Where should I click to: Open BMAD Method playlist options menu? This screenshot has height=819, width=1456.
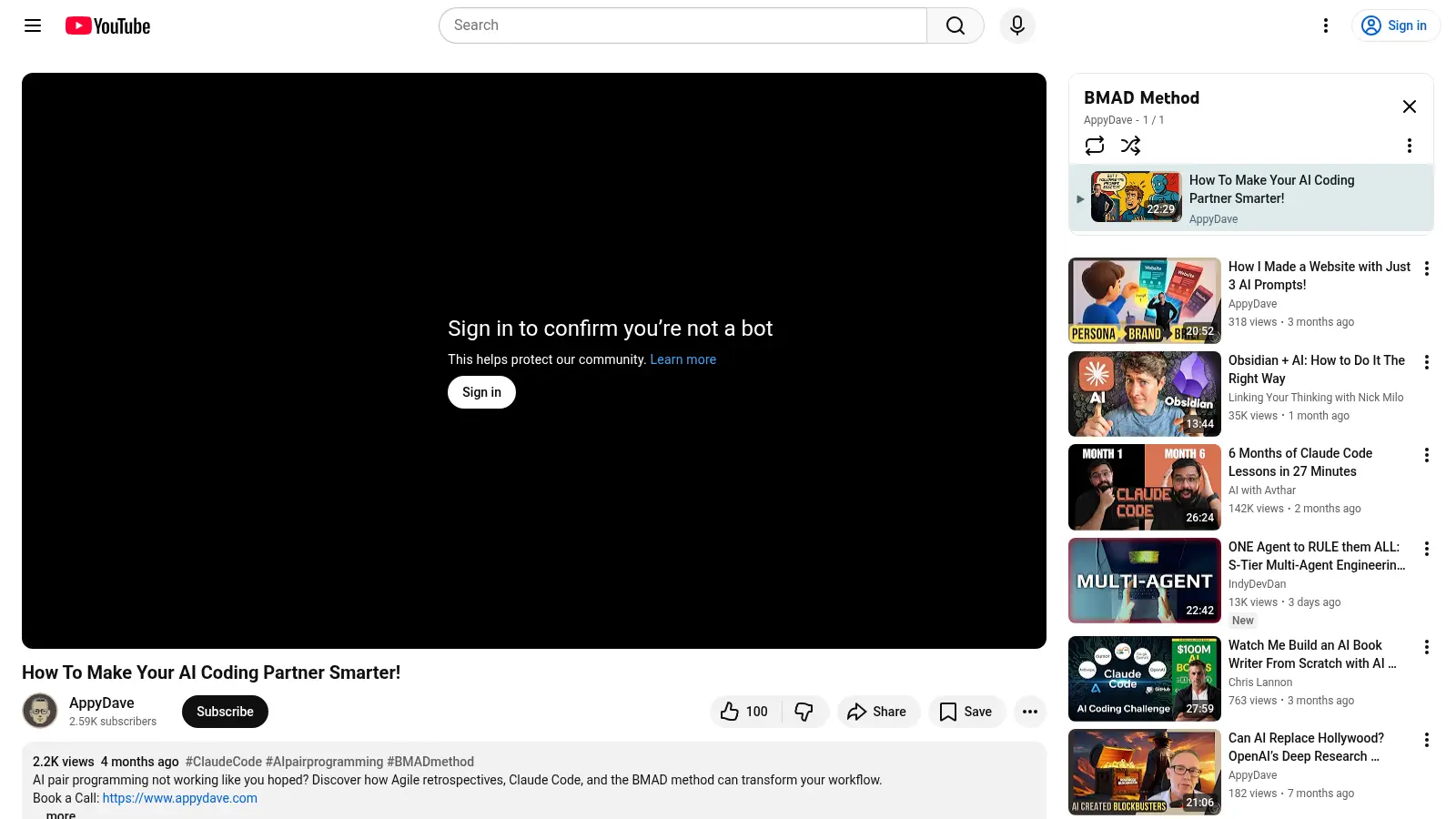tap(1410, 146)
